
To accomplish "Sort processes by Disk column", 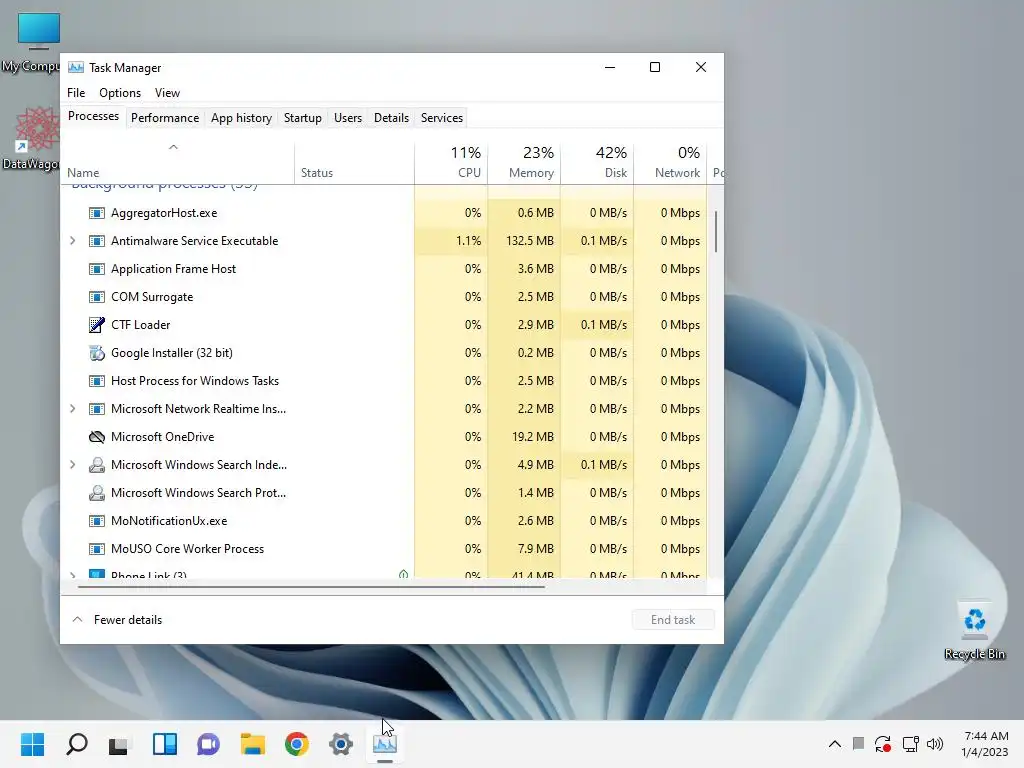I will tap(597, 163).
